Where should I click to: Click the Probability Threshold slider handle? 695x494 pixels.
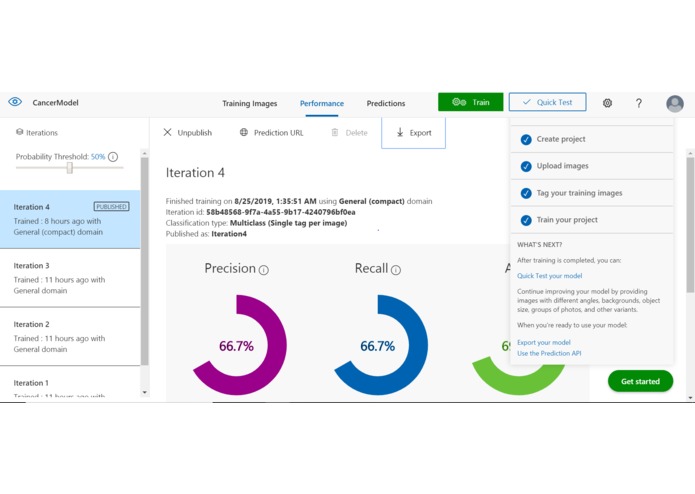tap(70, 167)
